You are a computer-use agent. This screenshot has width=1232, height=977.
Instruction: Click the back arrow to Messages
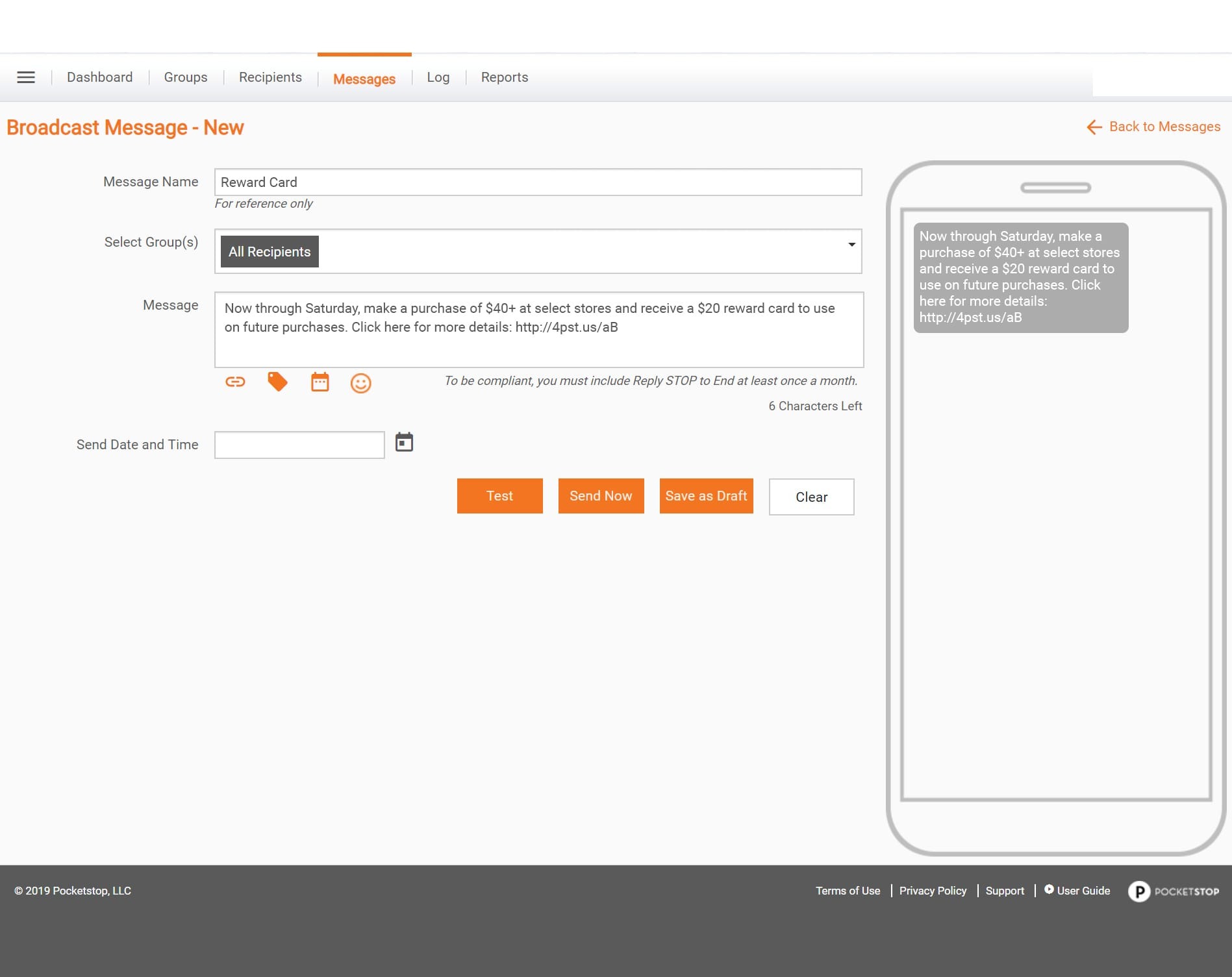click(1094, 127)
